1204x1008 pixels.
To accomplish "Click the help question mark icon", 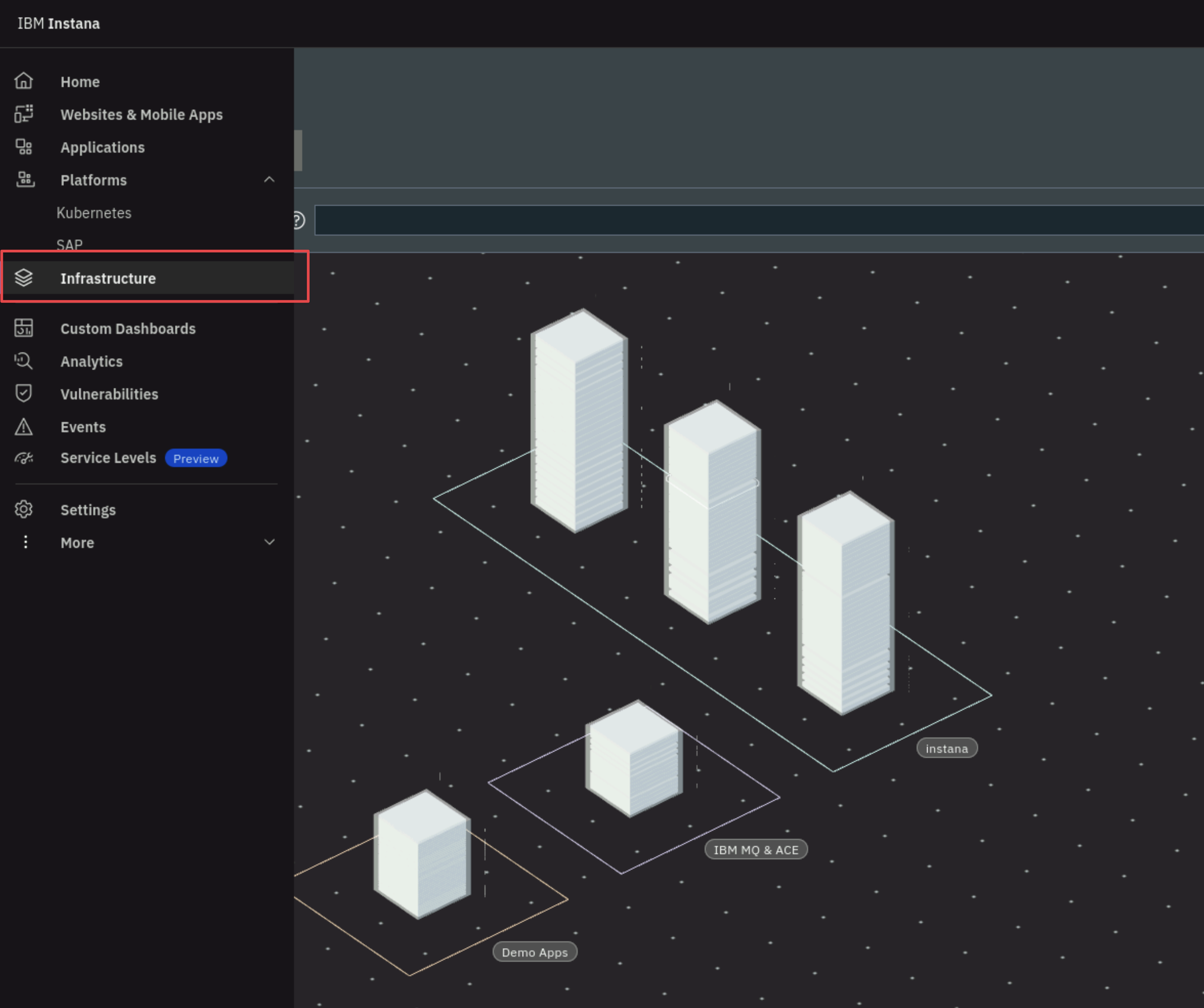I will [299, 220].
